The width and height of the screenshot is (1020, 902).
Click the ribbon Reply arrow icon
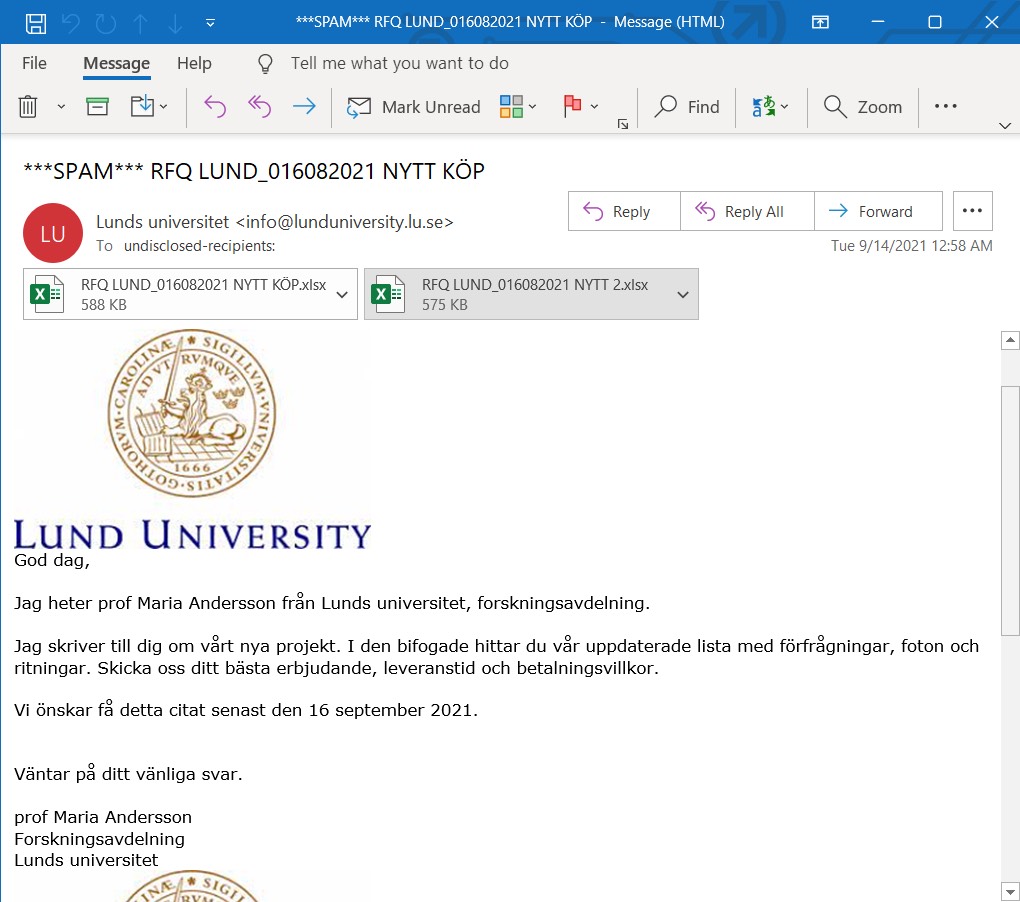[215, 107]
